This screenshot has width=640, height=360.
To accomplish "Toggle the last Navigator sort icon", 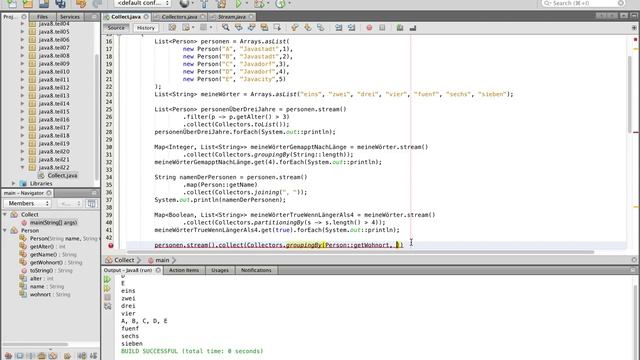I will tap(93, 356).
